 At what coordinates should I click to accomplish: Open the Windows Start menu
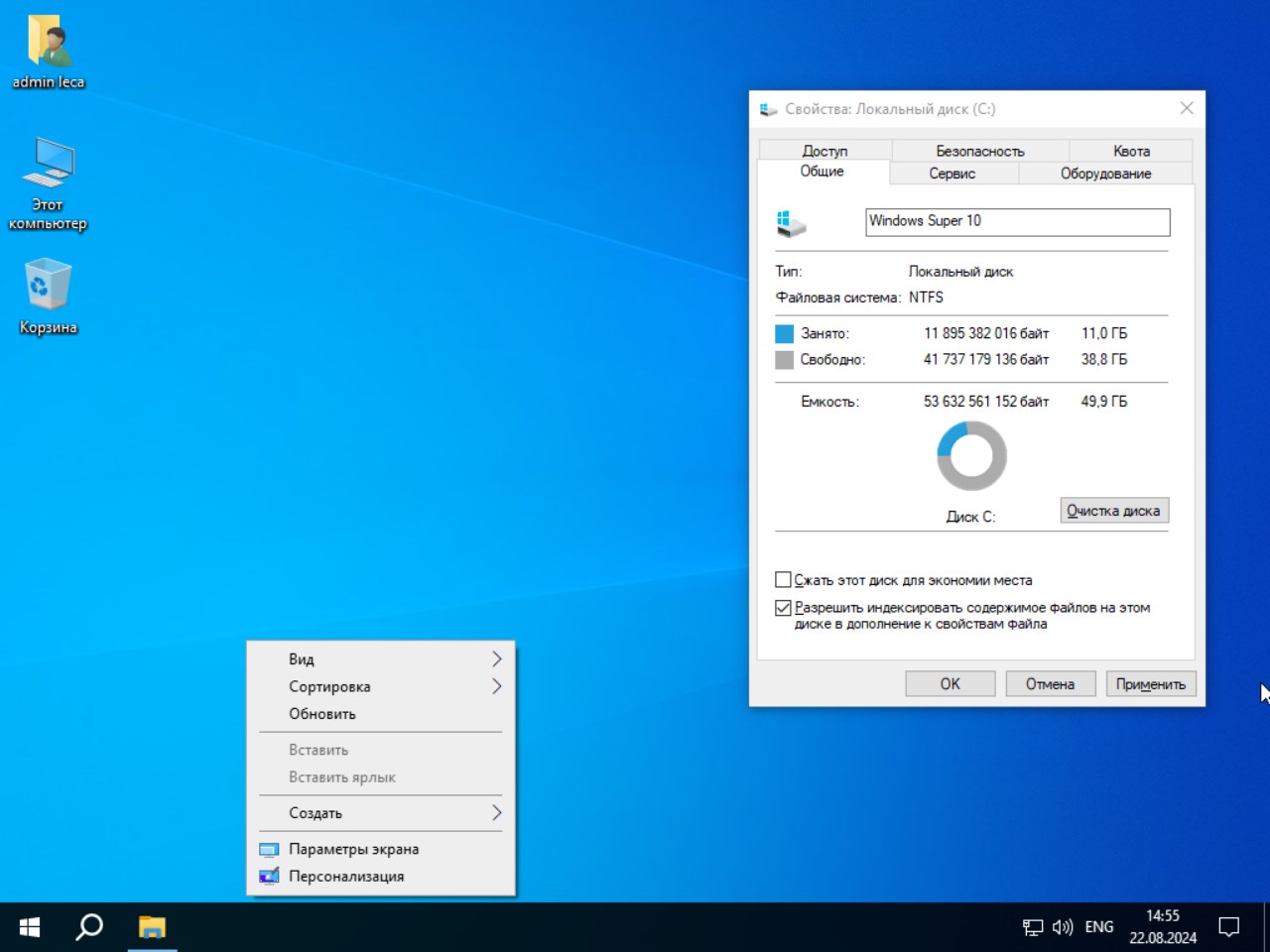30,927
